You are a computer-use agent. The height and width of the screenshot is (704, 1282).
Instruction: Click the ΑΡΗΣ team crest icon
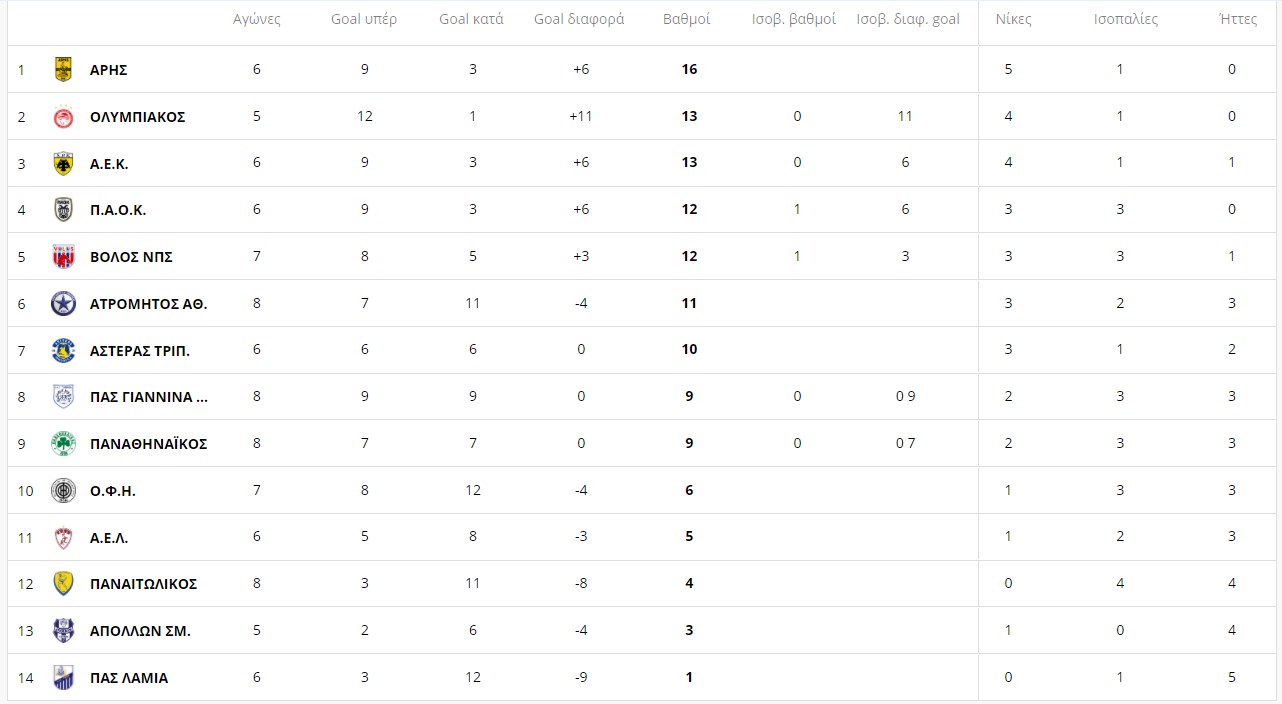click(x=63, y=69)
